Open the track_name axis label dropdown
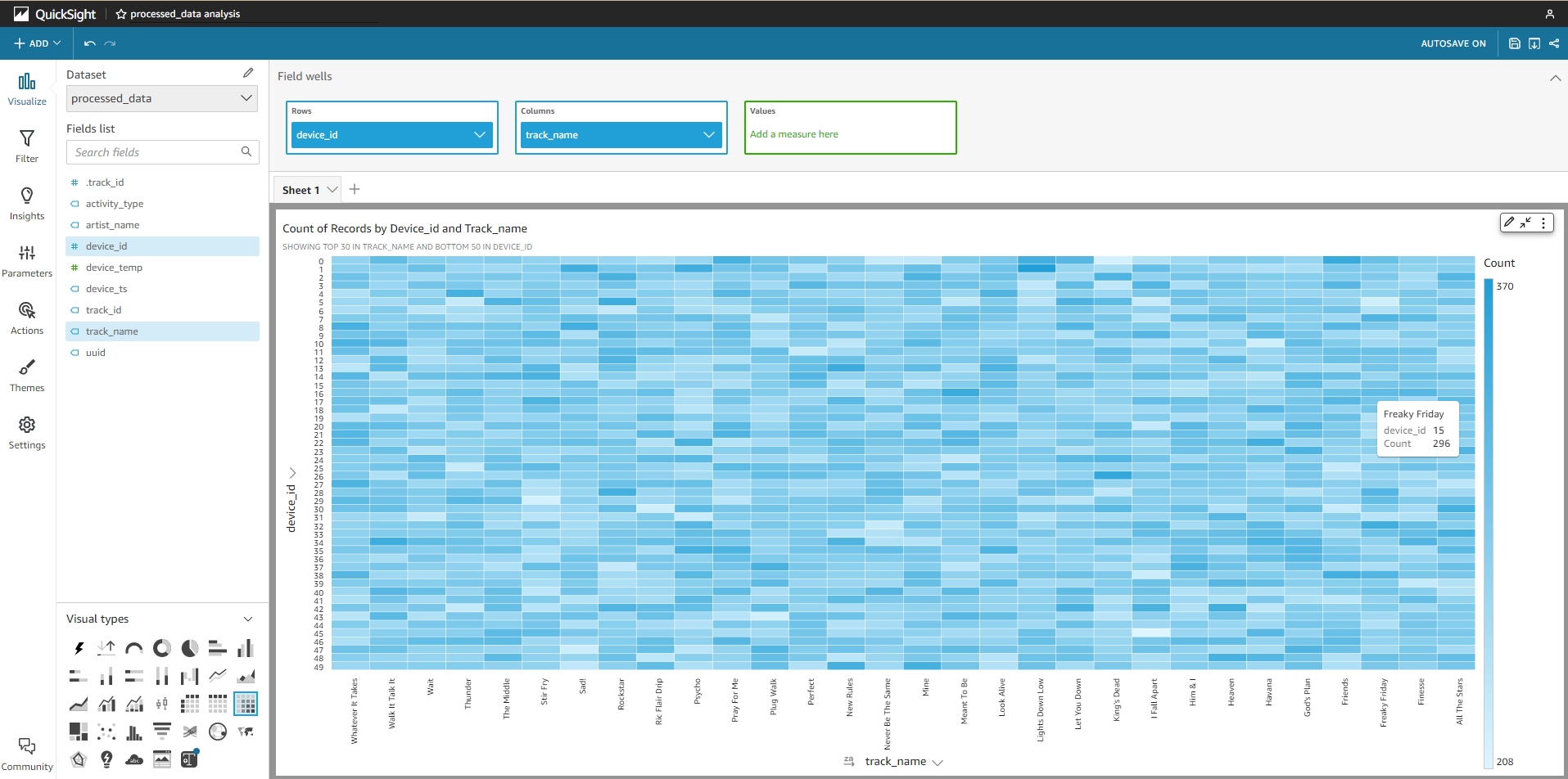Viewport: 1568px width, 779px height. (x=938, y=763)
